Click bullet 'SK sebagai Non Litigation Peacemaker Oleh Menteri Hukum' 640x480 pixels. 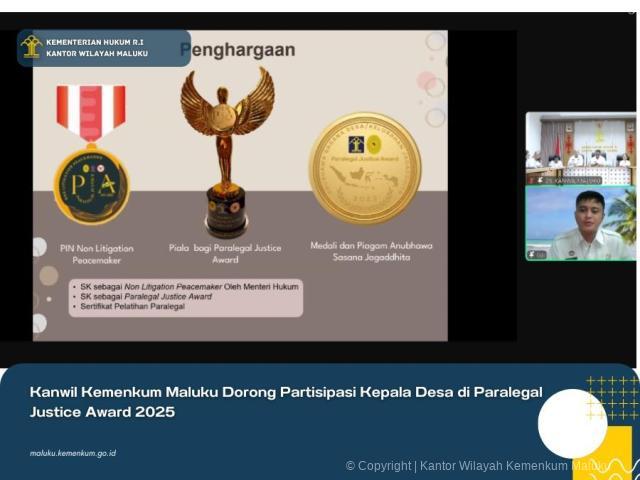189,287
